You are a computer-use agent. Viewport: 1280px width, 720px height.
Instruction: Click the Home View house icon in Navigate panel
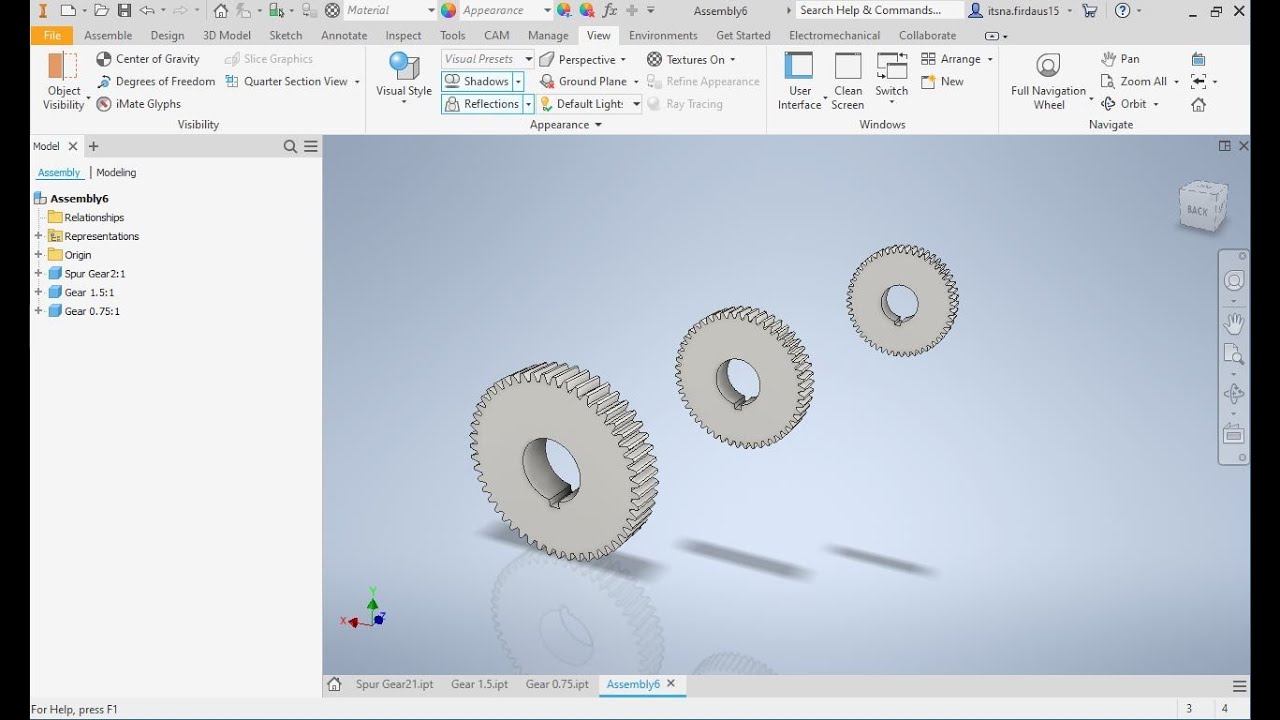point(1198,104)
